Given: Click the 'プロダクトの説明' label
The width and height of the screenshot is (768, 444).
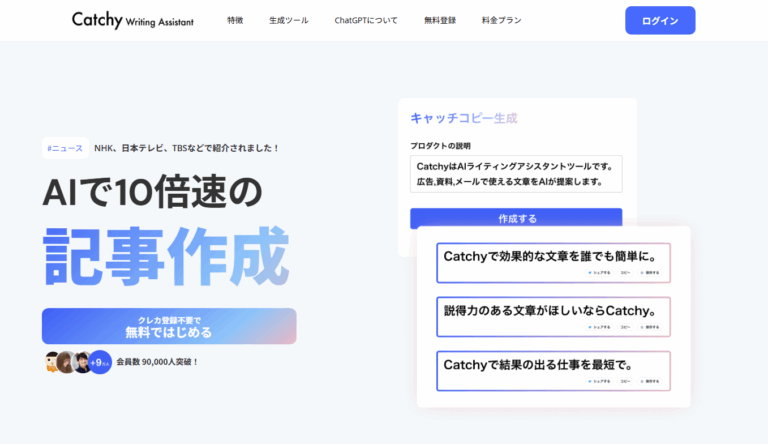Looking at the screenshot, I should (x=440, y=146).
